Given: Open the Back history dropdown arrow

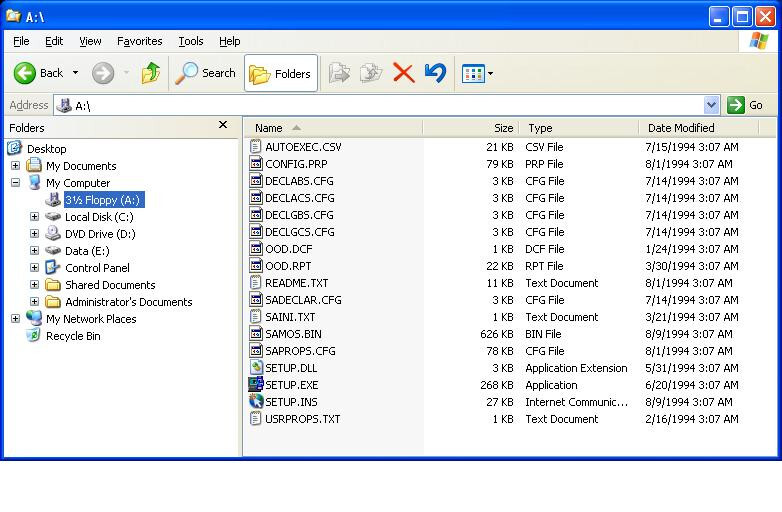Looking at the screenshot, I should point(75,73).
